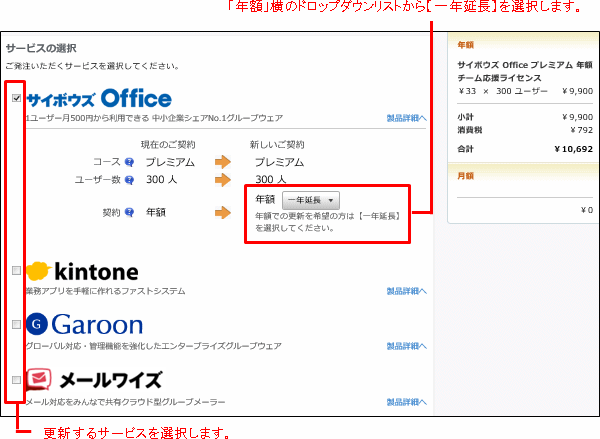Open the 一年延長 dropdown list
The height and width of the screenshot is (439, 600).
[x=312, y=201]
